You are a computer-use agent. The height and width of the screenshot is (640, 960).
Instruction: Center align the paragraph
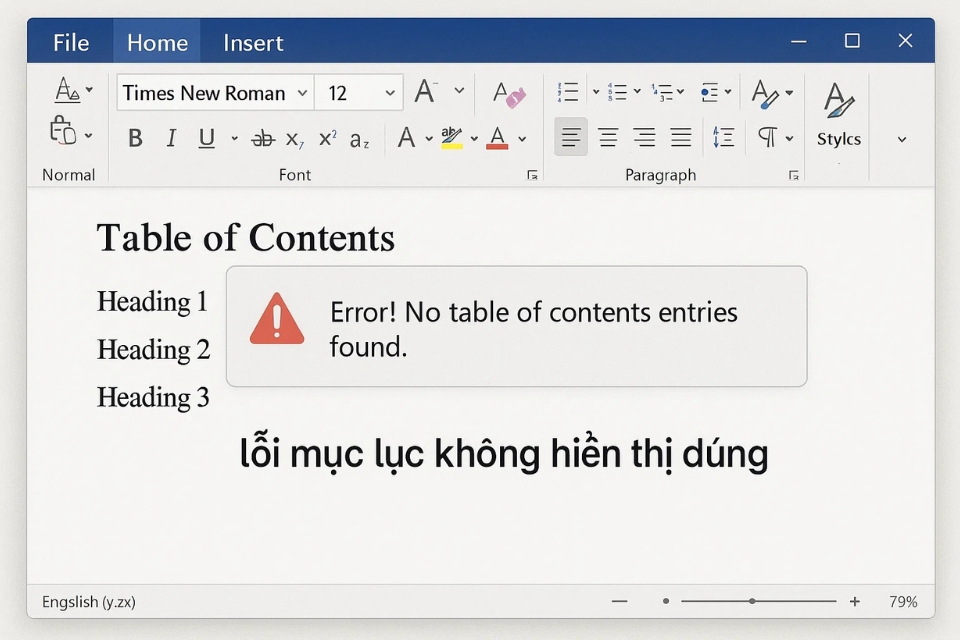point(608,137)
